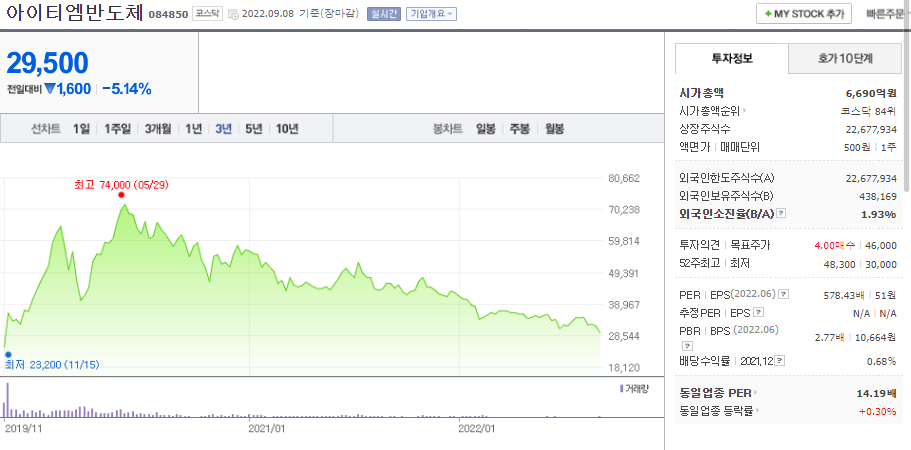Click the 2022/01 chart axis label

pos(478,429)
